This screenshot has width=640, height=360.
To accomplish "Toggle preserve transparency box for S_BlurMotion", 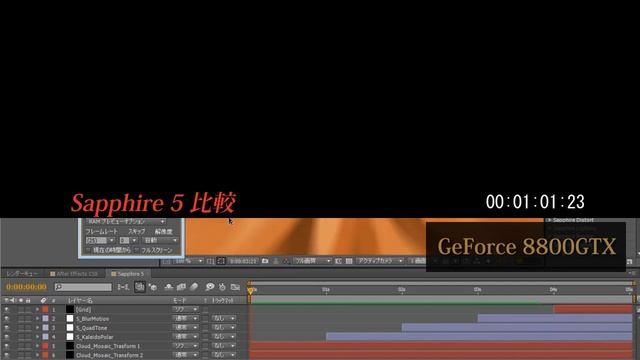I will tap(205, 319).
